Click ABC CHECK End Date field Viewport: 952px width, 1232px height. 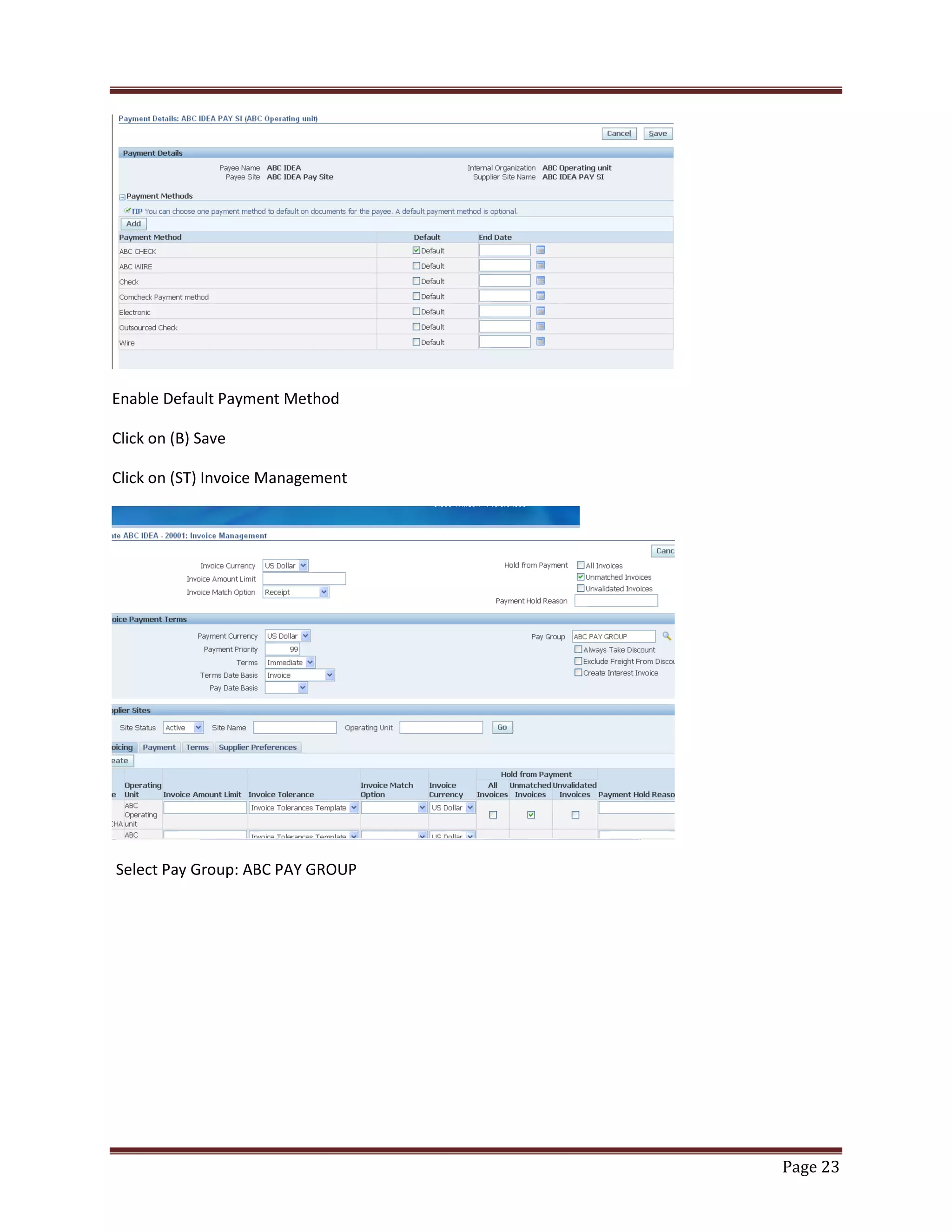505,250
